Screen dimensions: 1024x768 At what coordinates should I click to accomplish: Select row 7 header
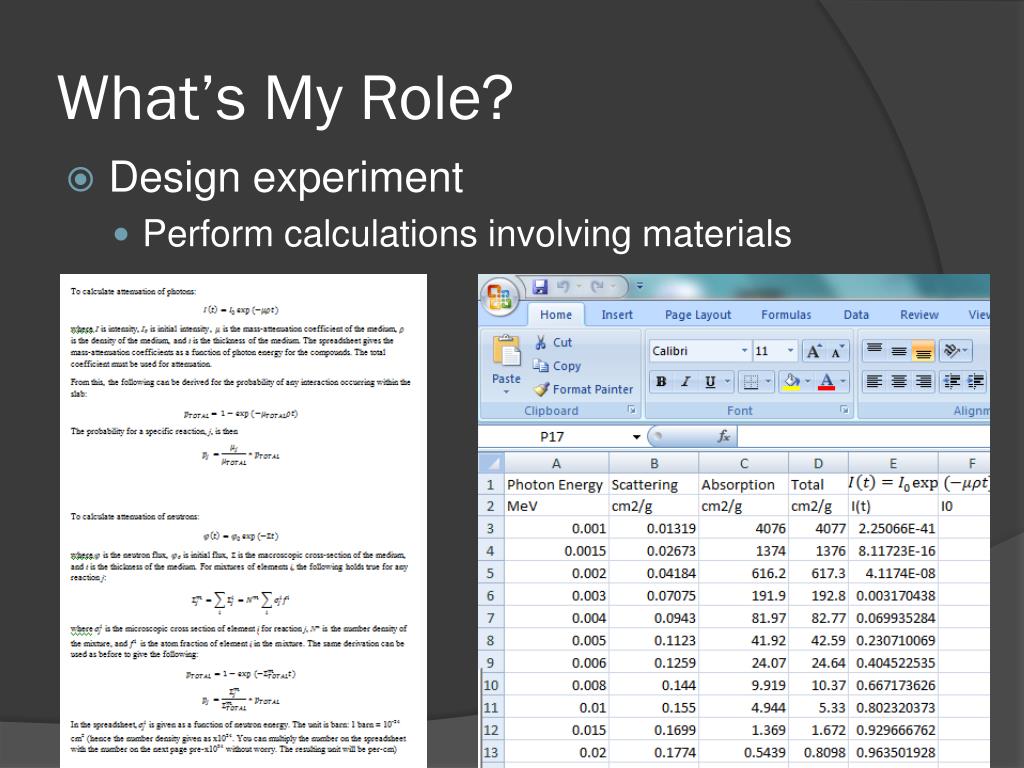tap(491, 618)
